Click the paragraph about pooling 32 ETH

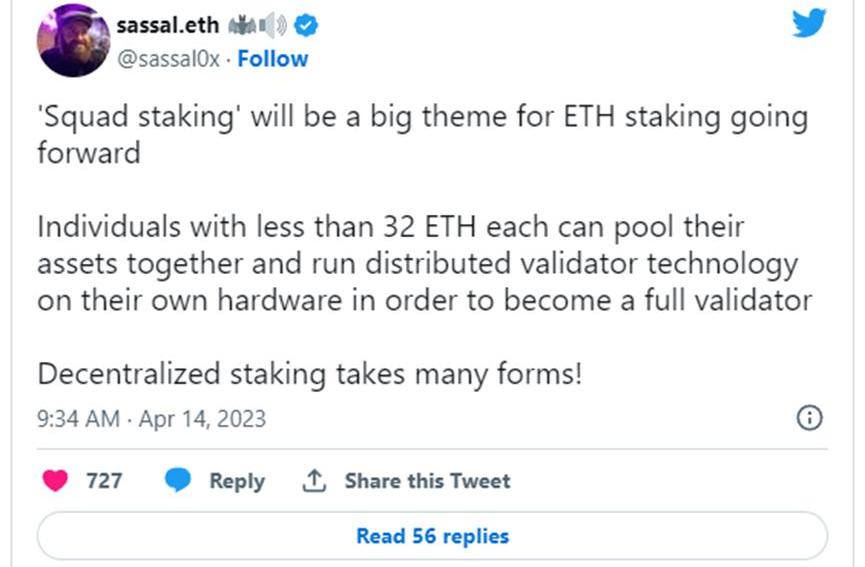[420, 263]
